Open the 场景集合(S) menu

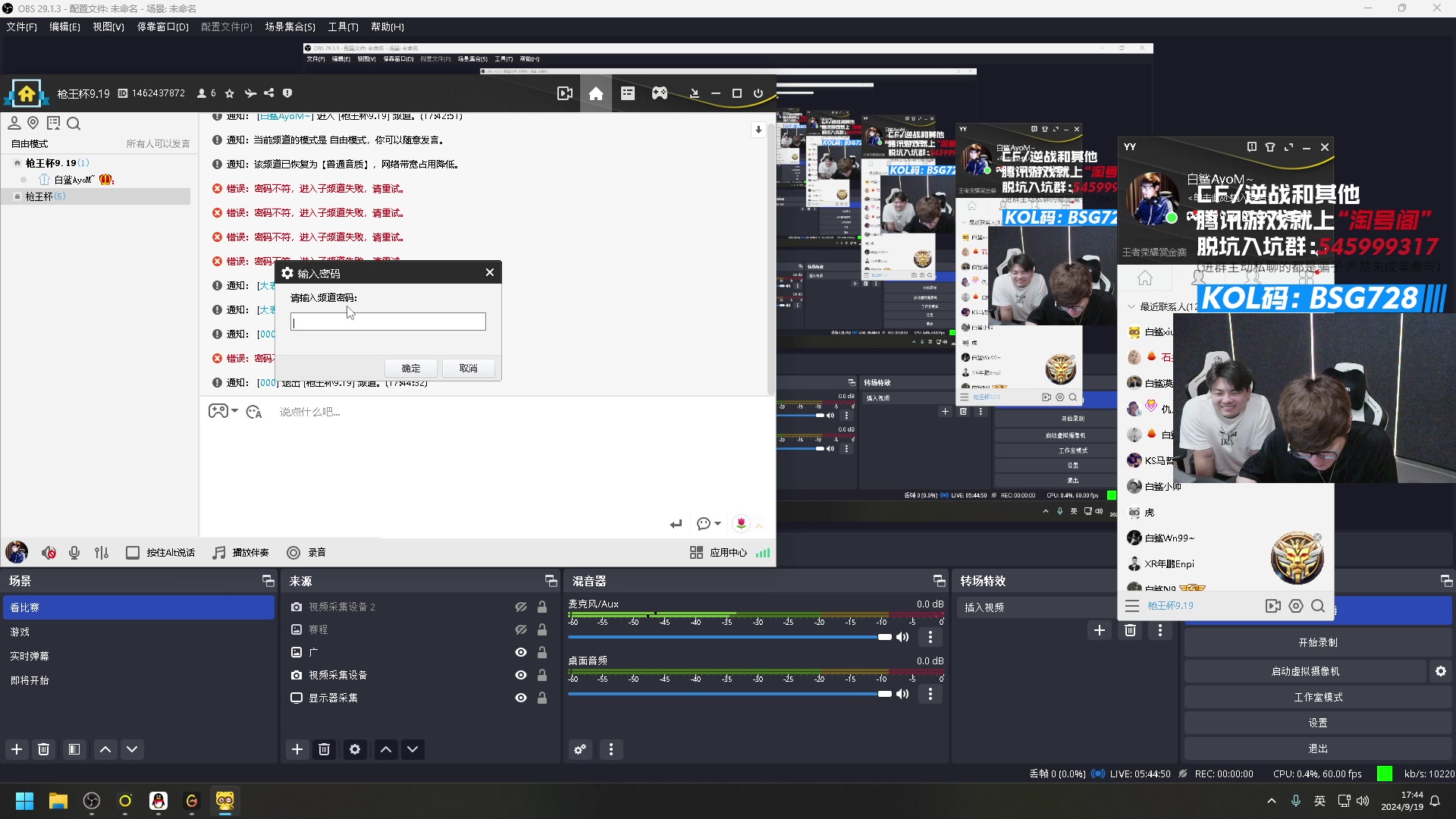(x=290, y=27)
